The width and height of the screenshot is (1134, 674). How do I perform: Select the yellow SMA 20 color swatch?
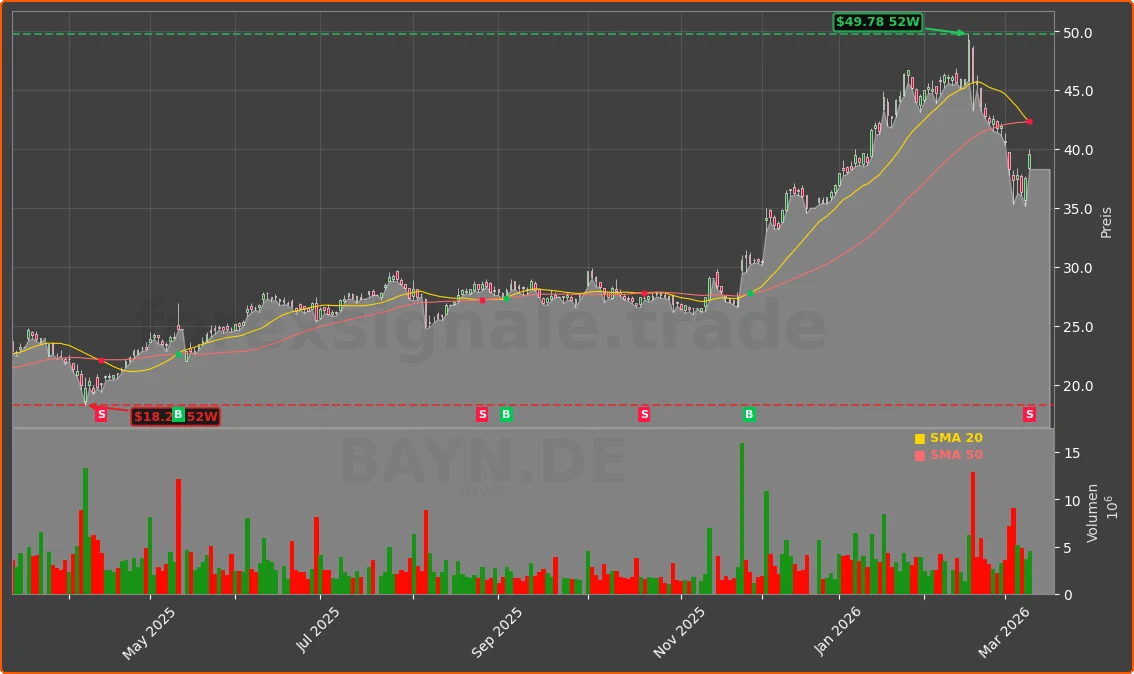919,437
